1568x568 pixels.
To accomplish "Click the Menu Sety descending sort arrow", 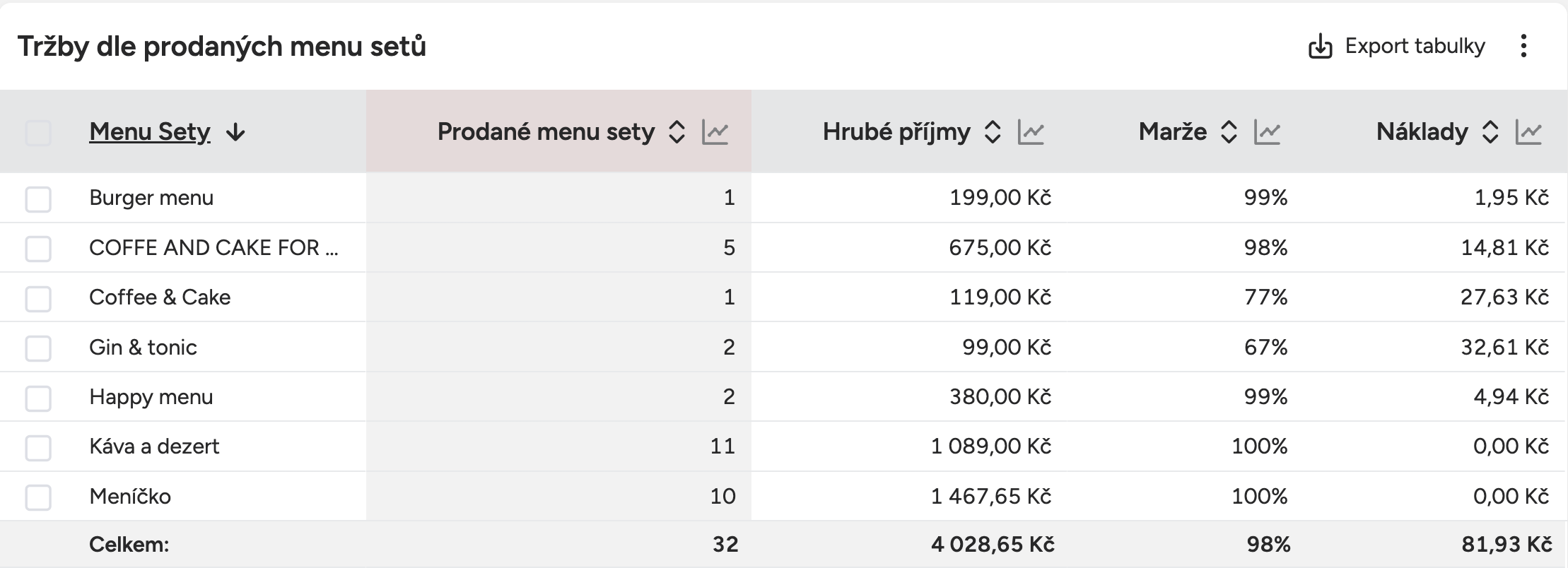I will pyautogui.click(x=235, y=132).
